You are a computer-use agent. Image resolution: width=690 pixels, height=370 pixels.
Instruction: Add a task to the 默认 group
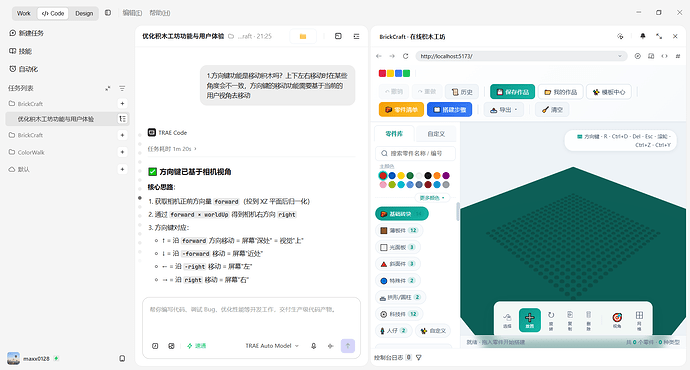122,169
